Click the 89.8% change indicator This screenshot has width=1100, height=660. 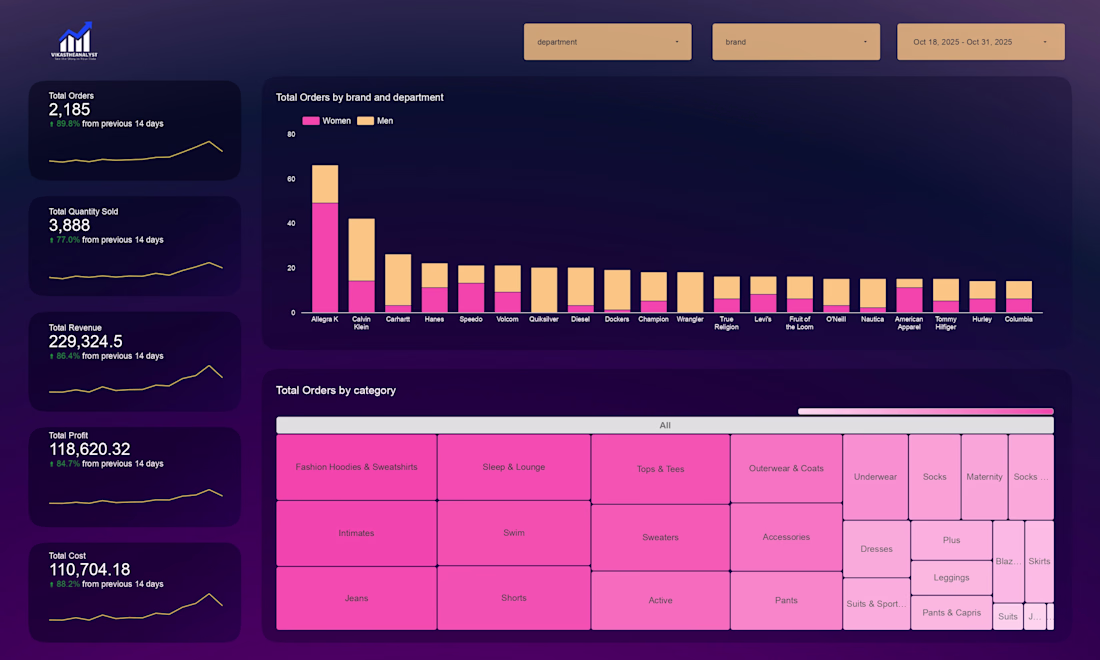(x=65, y=123)
